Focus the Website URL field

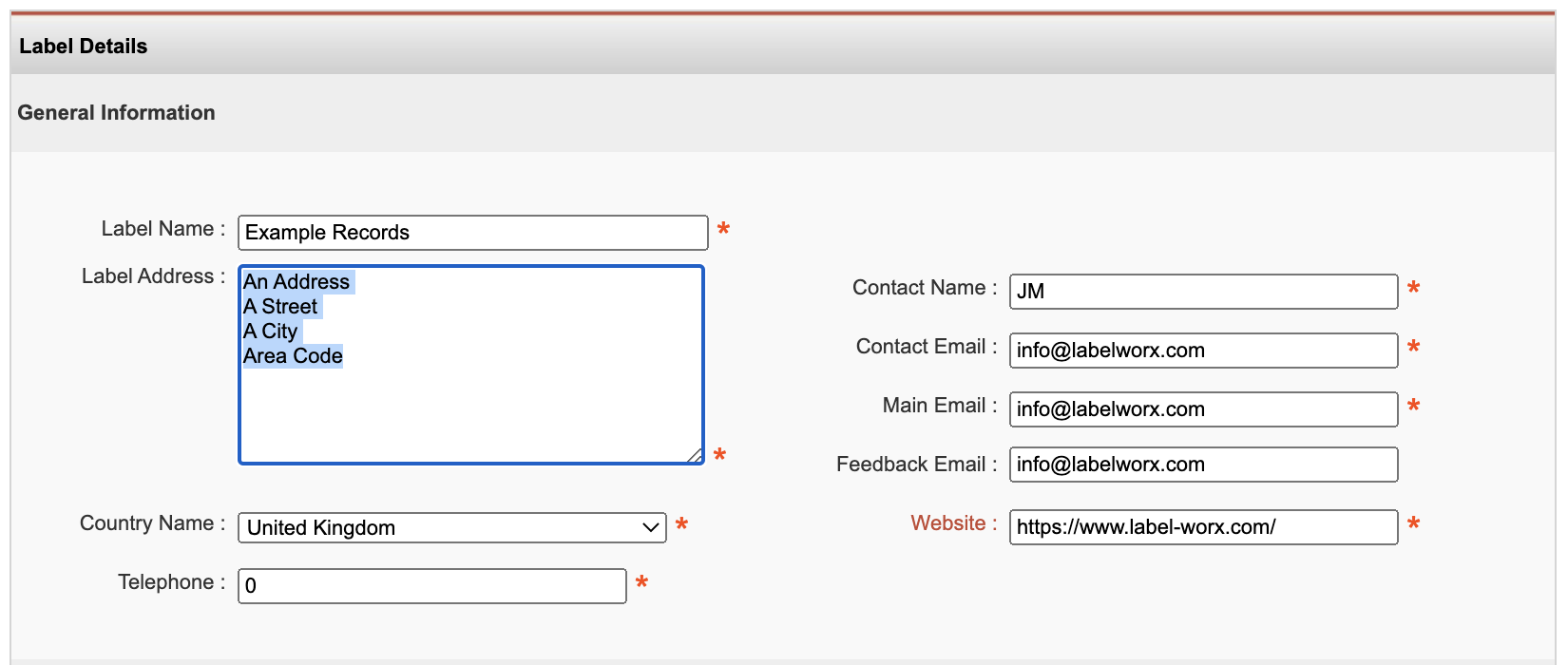click(x=1203, y=527)
